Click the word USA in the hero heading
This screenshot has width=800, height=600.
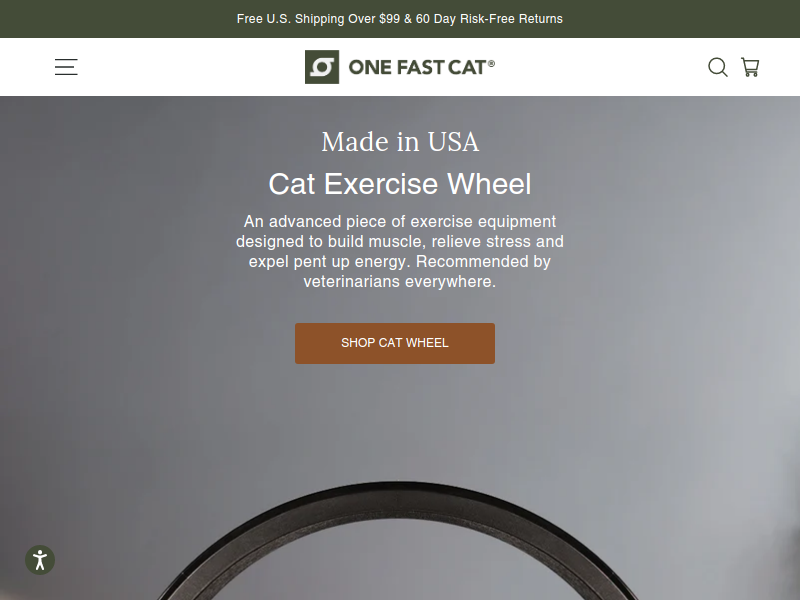pyautogui.click(x=454, y=141)
